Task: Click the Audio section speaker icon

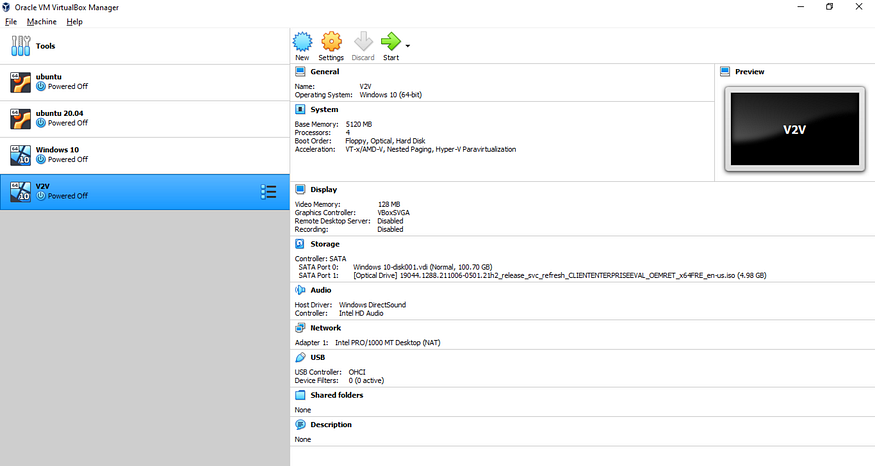Action: click(300, 290)
